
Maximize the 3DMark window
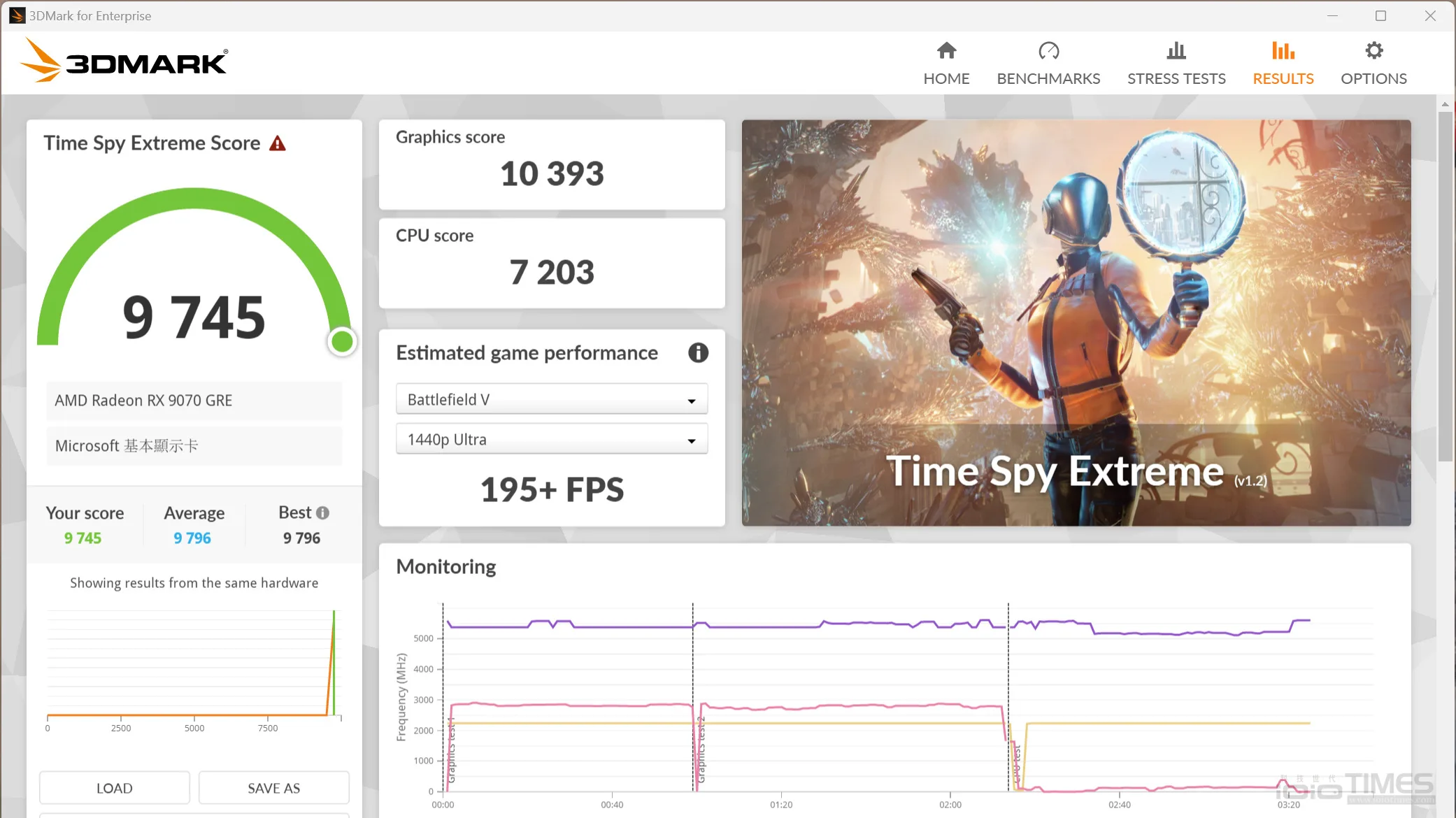(1380, 15)
